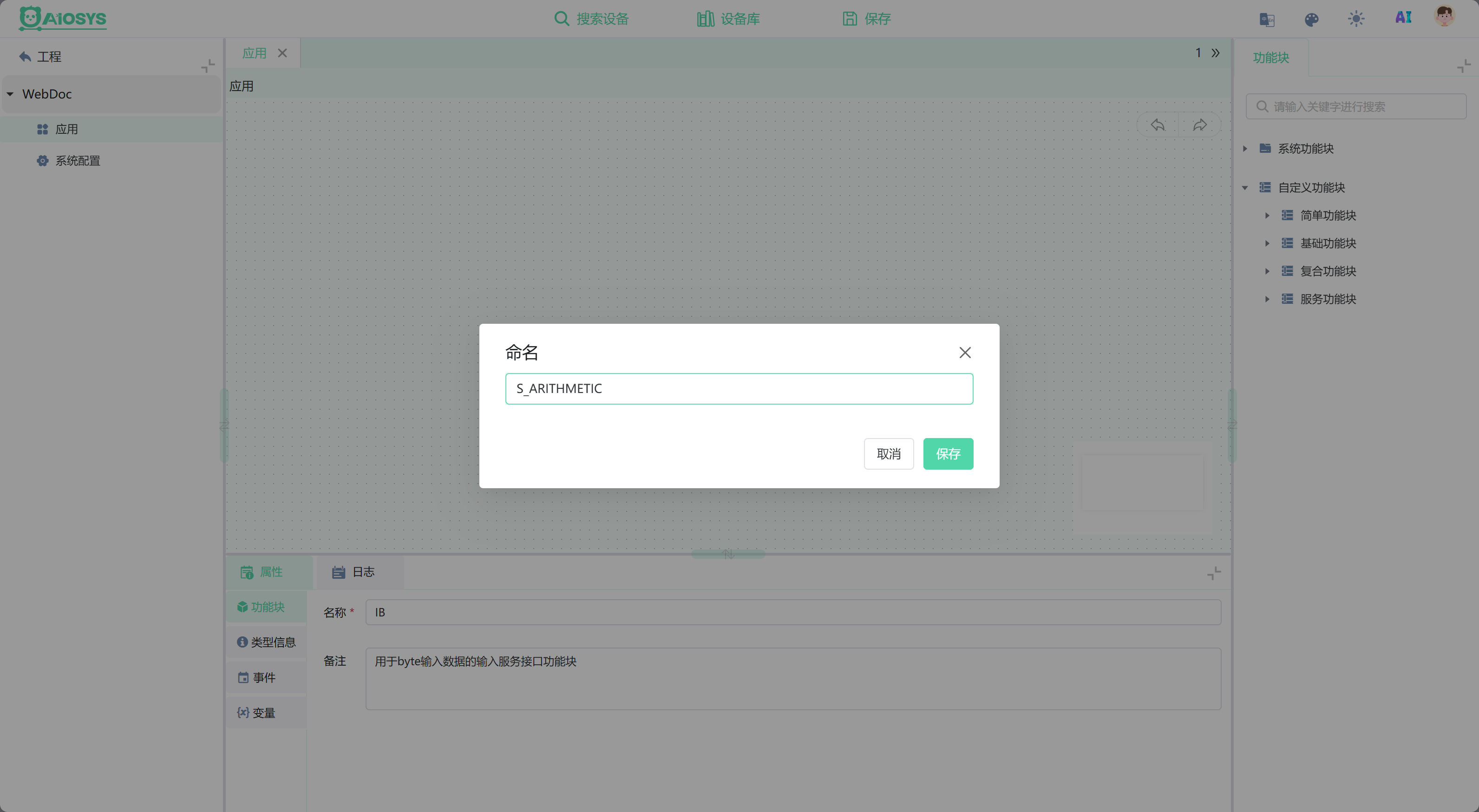Expand the 简单功能块 node
The height and width of the screenshot is (812, 1479).
pos(1267,216)
